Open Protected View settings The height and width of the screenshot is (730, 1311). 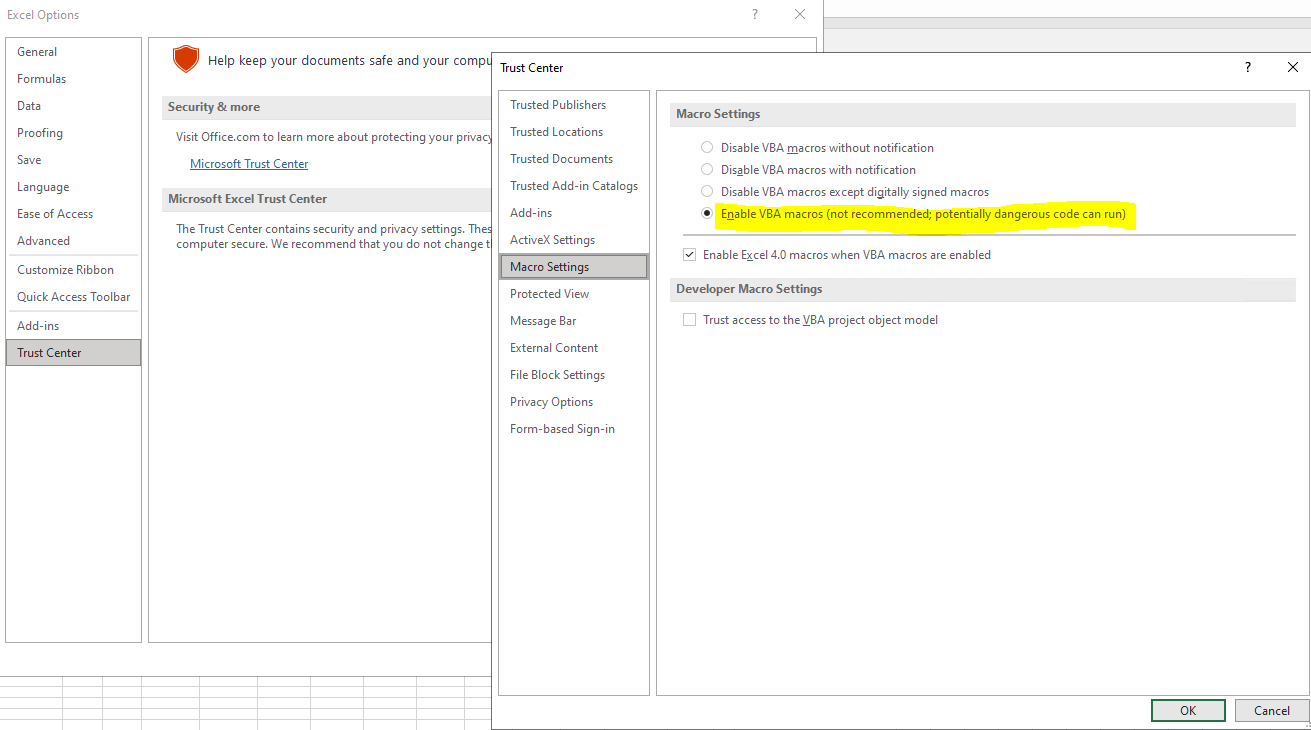tap(573, 294)
